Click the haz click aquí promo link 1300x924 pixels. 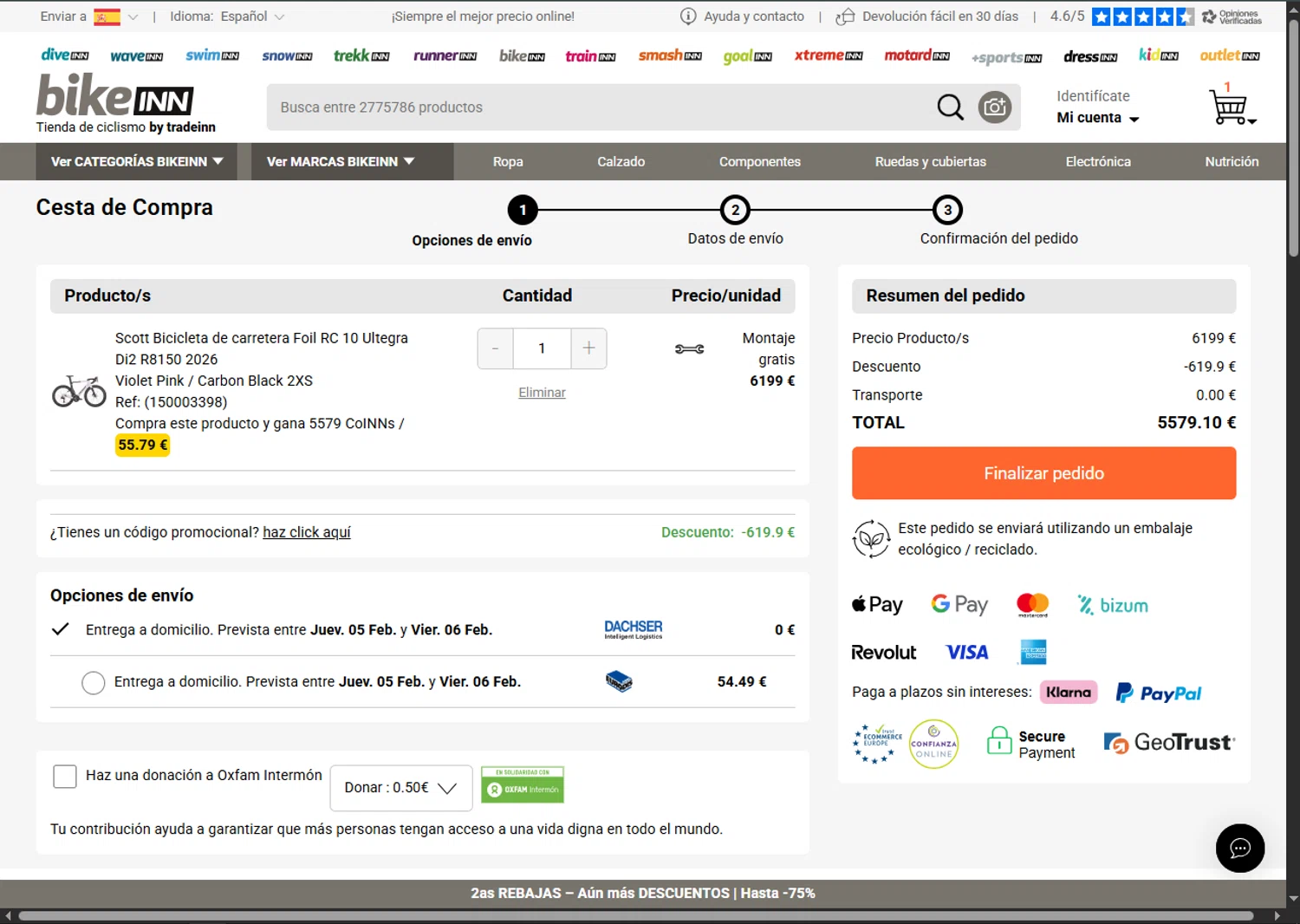pos(307,532)
